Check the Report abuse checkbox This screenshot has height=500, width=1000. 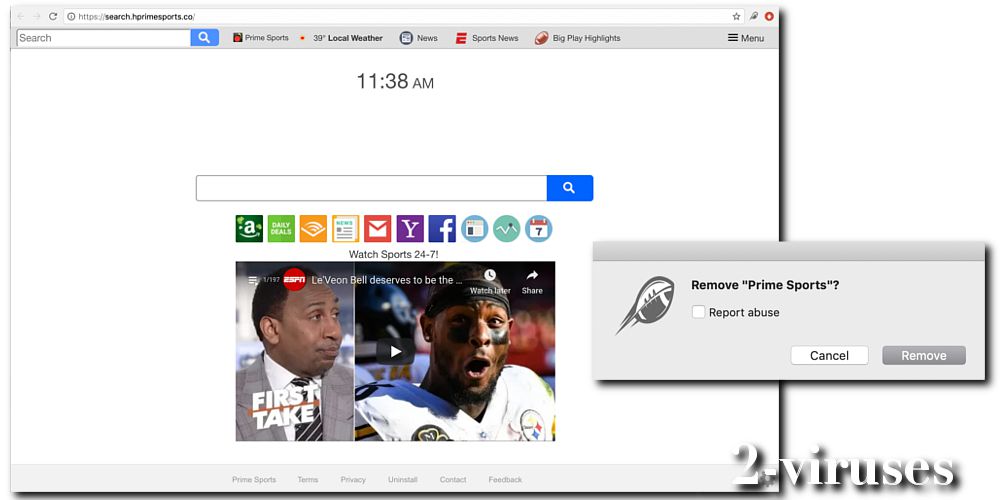click(x=699, y=312)
